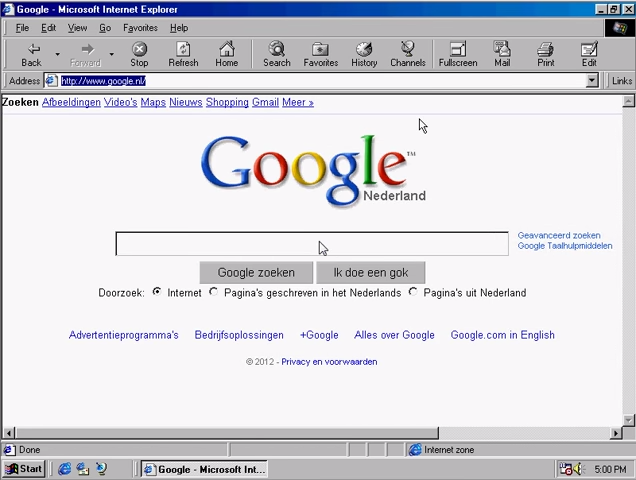
Task: Open Advertentieprogramma's link
Action: pos(124,335)
